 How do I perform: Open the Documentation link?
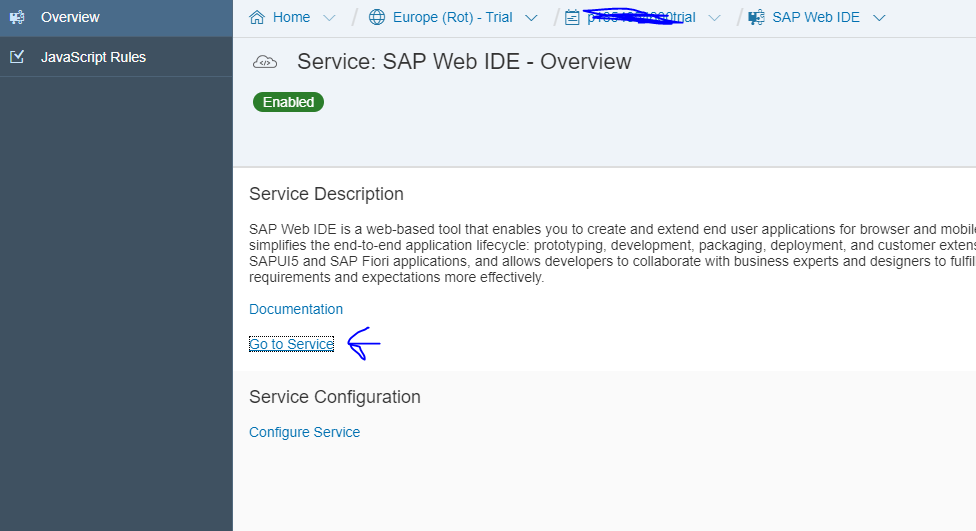(x=296, y=309)
